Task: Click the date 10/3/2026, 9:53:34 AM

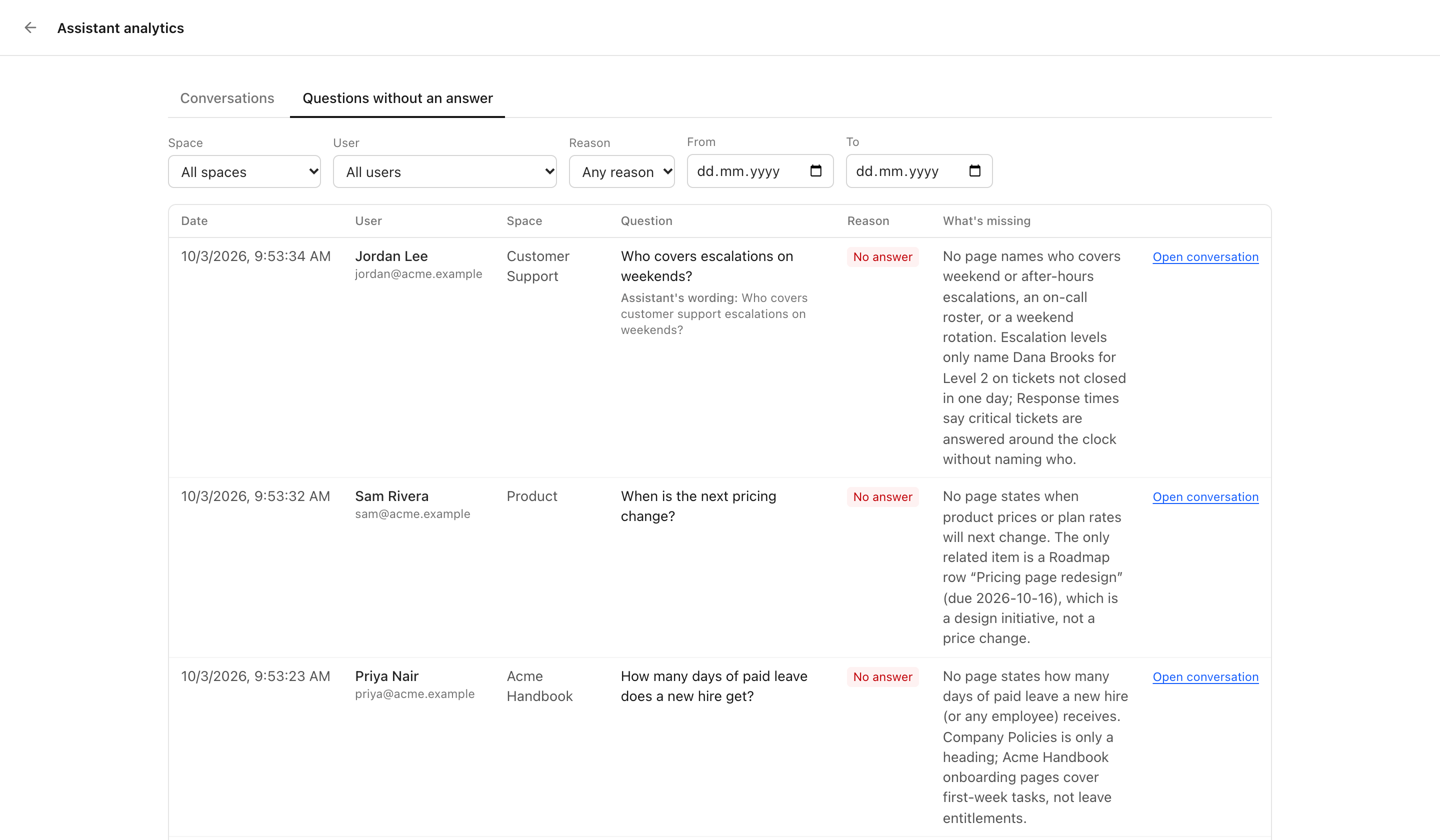Action: [255, 256]
